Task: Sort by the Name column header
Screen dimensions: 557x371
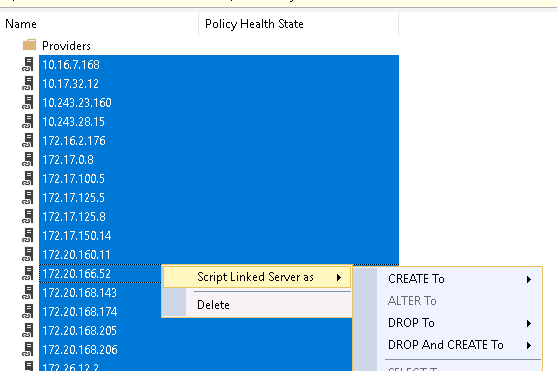Action: (x=99, y=24)
